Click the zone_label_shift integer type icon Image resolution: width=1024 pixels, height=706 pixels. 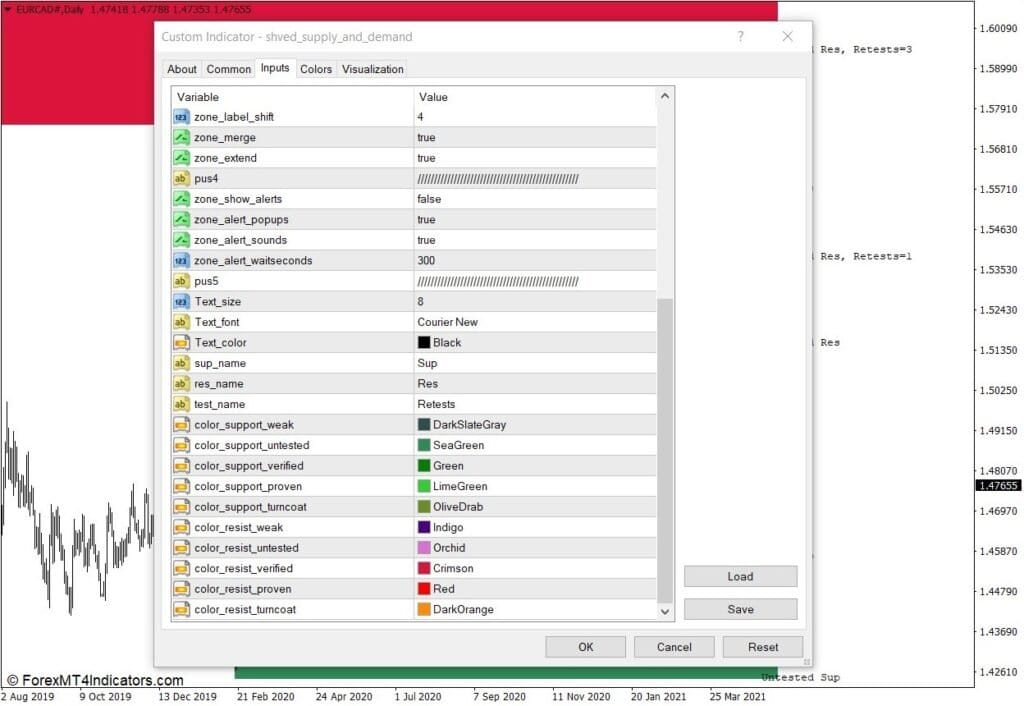[x=181, y=117]
